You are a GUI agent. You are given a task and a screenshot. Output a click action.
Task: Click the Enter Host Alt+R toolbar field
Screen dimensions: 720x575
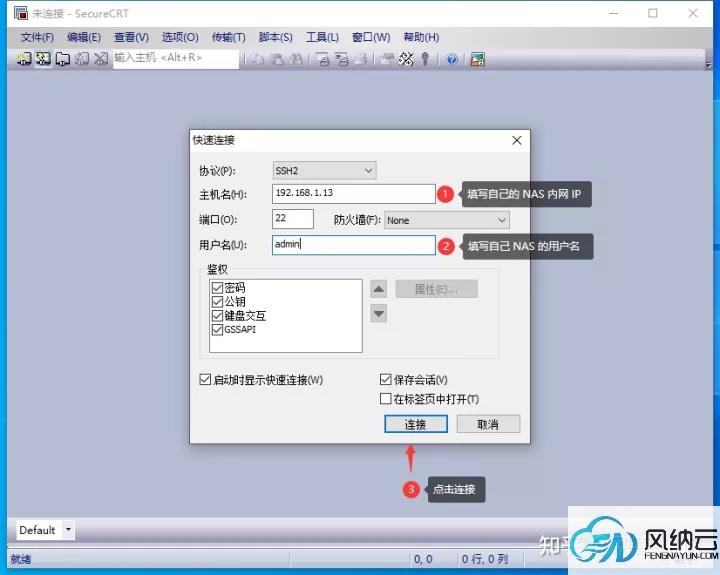click(x=176, y=59)
